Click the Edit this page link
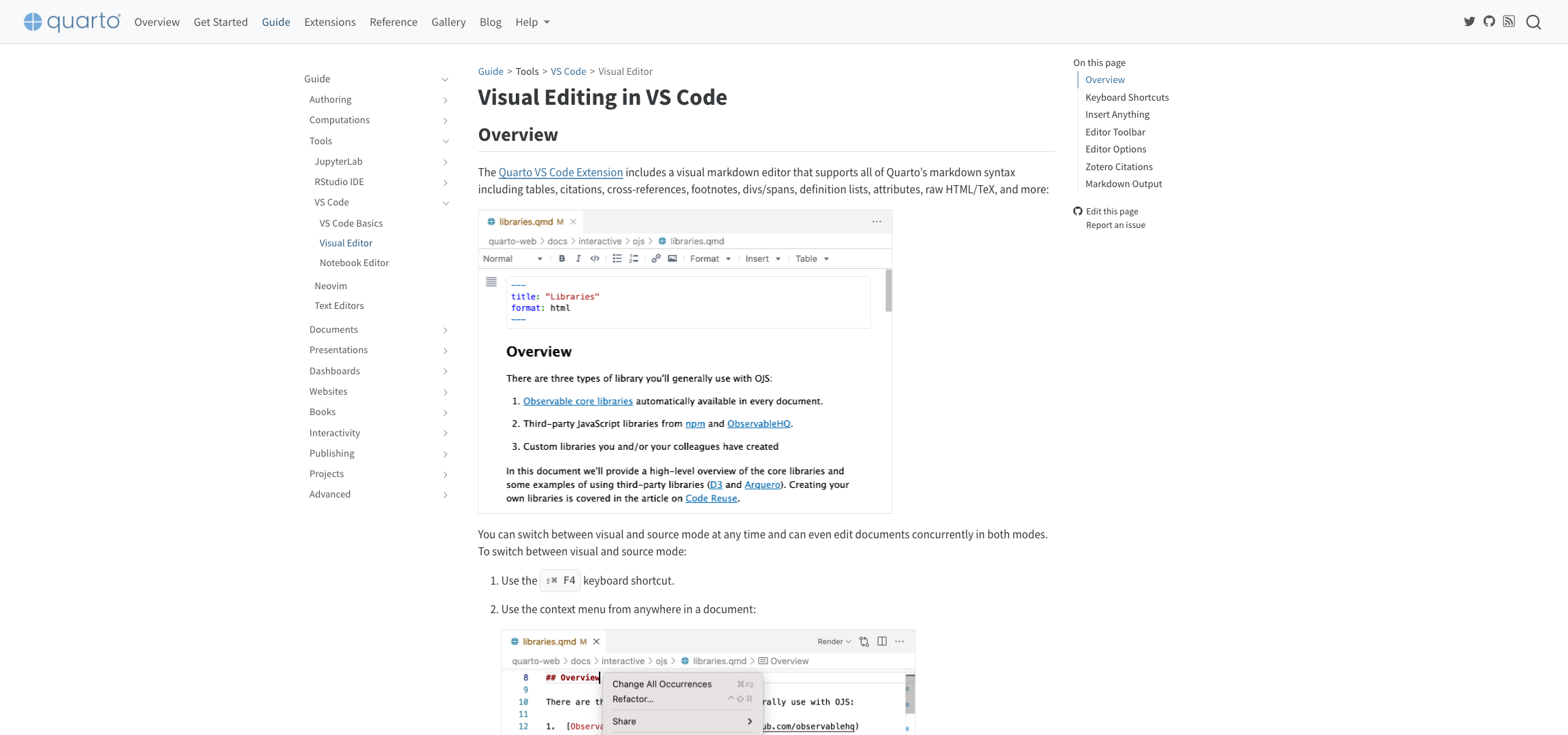Screen dimensions: 1568x735 pyautogui.click(x=1112, y=211)
